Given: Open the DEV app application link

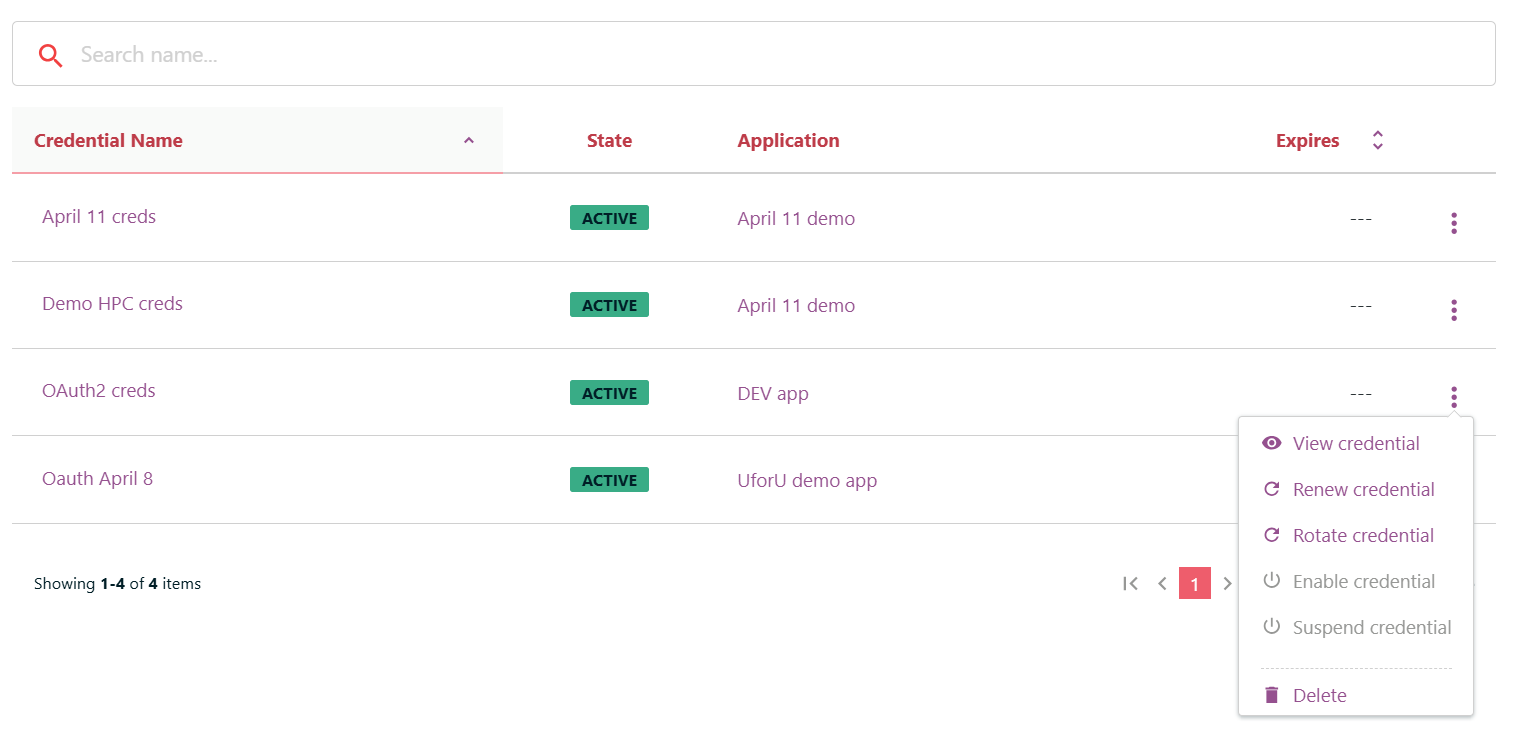Looking at the screenshot, I should [x=773, y=394].
